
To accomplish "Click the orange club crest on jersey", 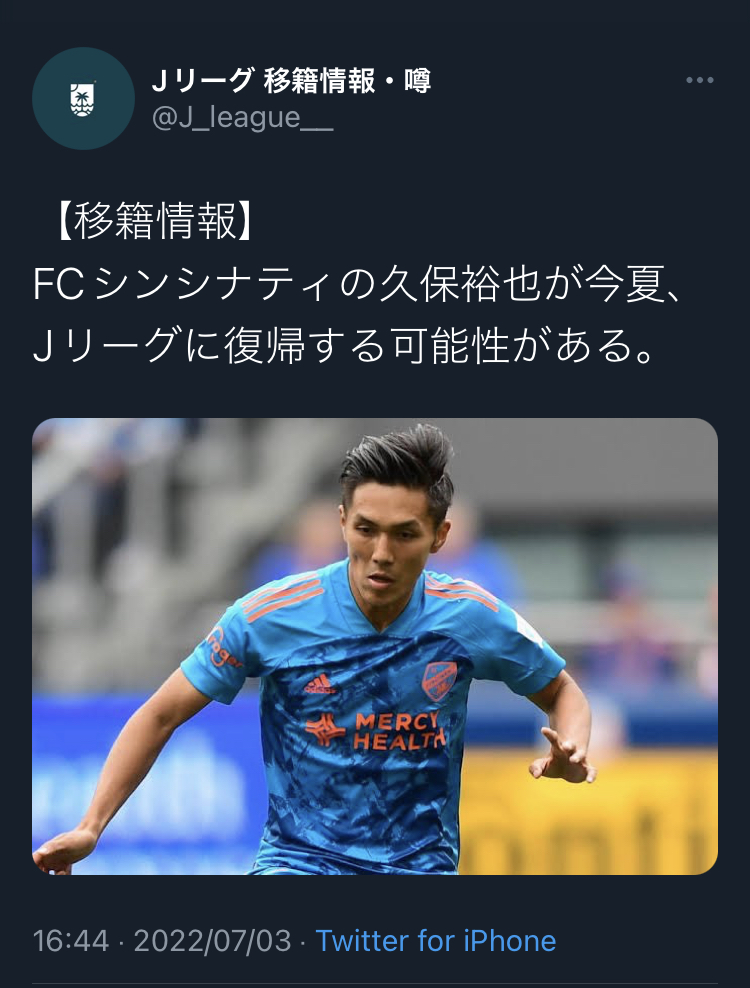I will (x=439, y=681).
